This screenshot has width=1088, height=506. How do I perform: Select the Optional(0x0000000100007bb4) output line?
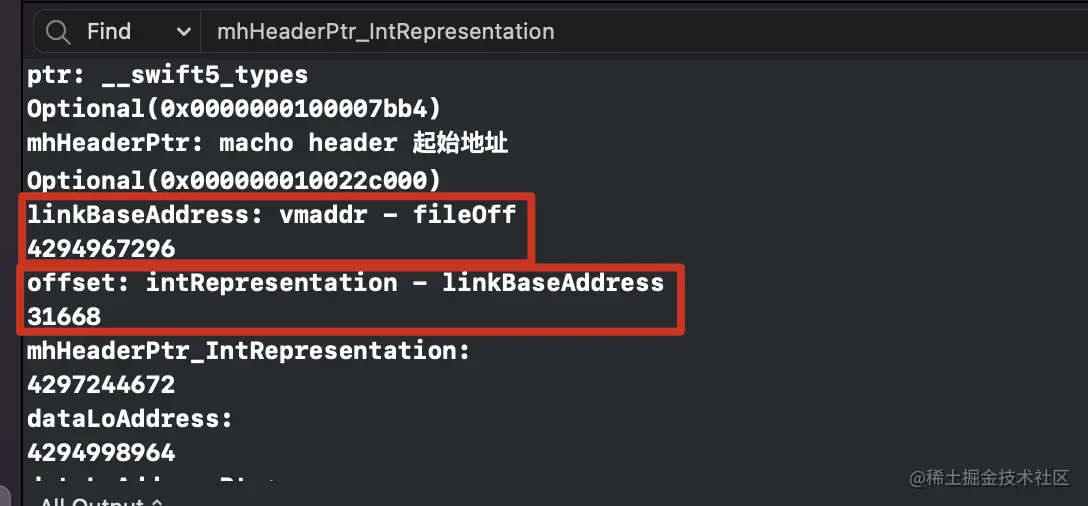coord(234,109)
